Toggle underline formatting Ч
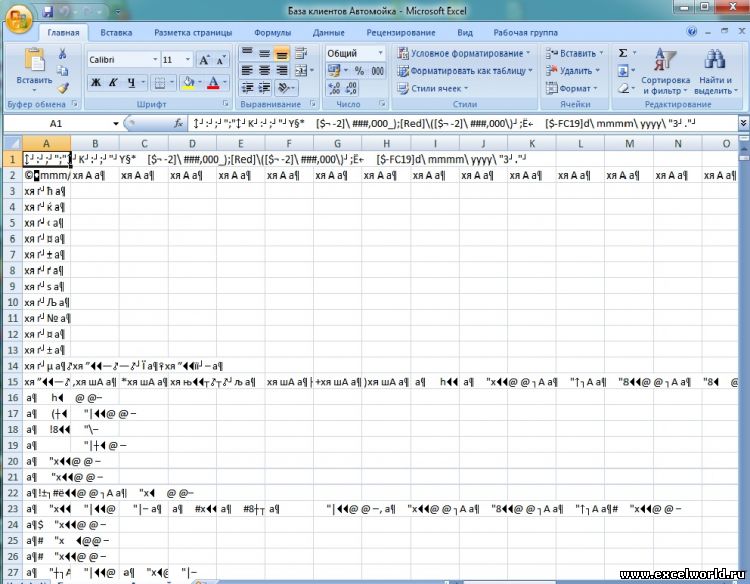 coord(132,83)
